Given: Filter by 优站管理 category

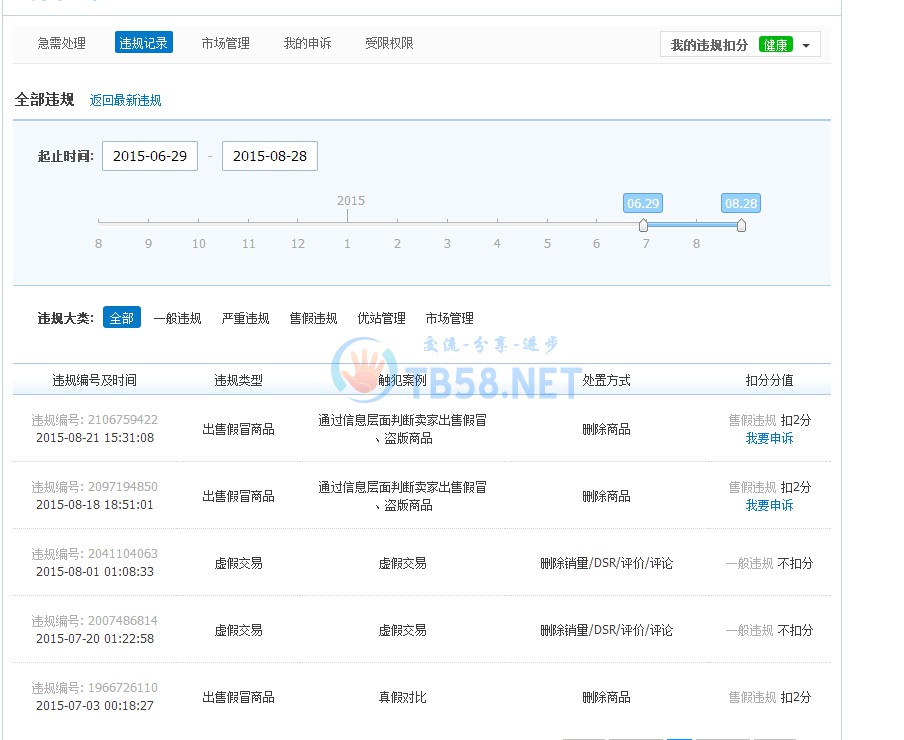Looking at the screenshot, I should click(x=381, y=318).
